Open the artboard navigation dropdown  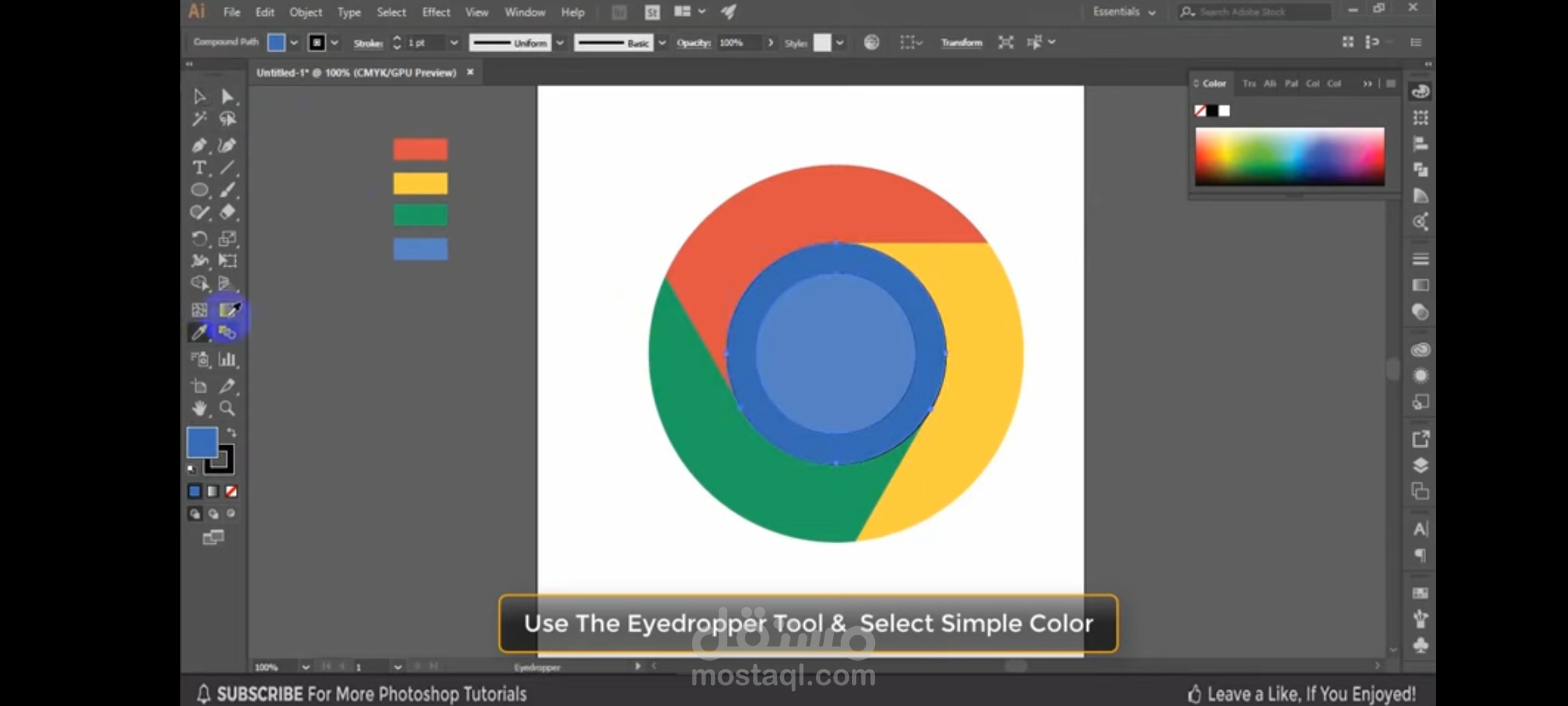tap(397, 667)
